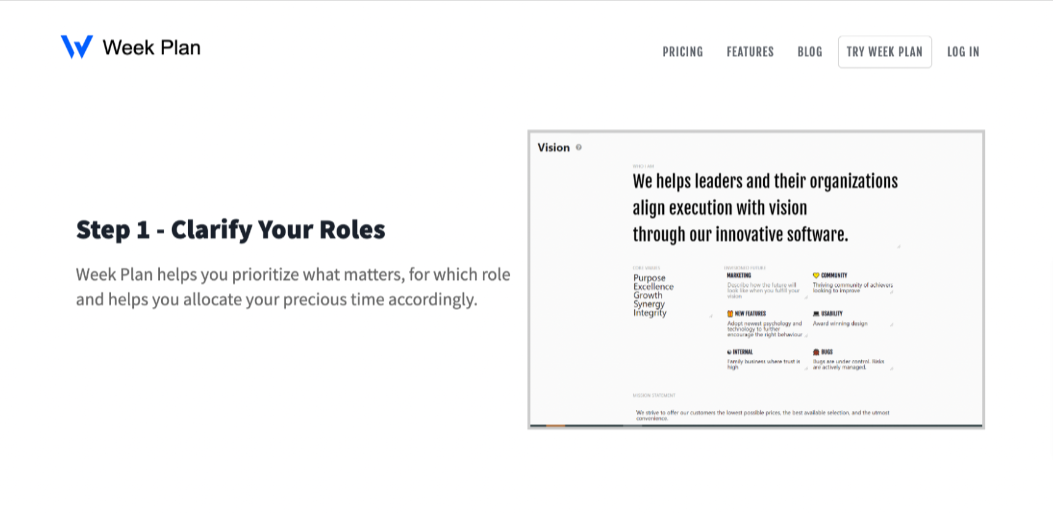The height and width of the screenshot is (514, 1053).
Task: Click the Community heart icon
Action: click(816, 275)
